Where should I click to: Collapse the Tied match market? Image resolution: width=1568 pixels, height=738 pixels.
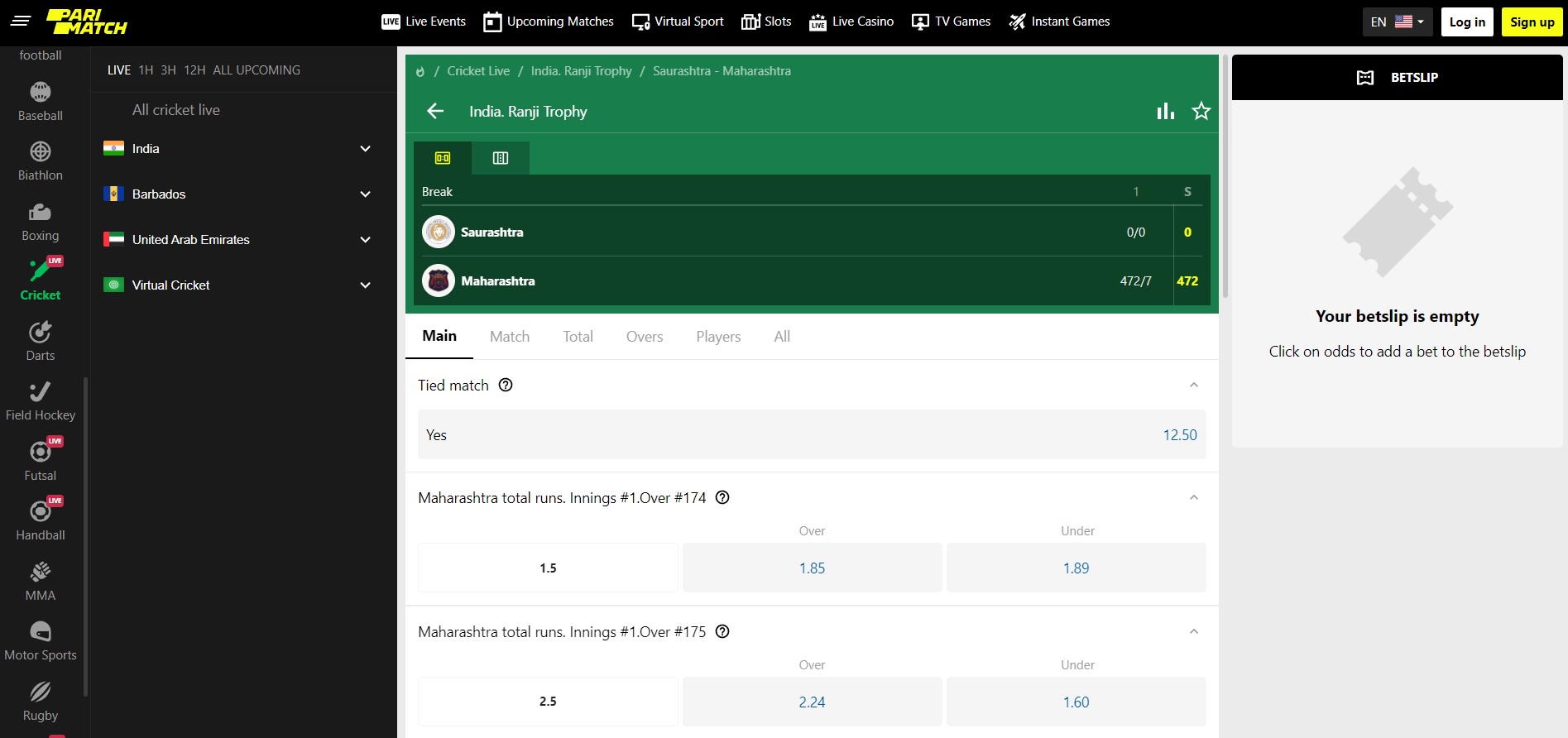pos(1194,385)
